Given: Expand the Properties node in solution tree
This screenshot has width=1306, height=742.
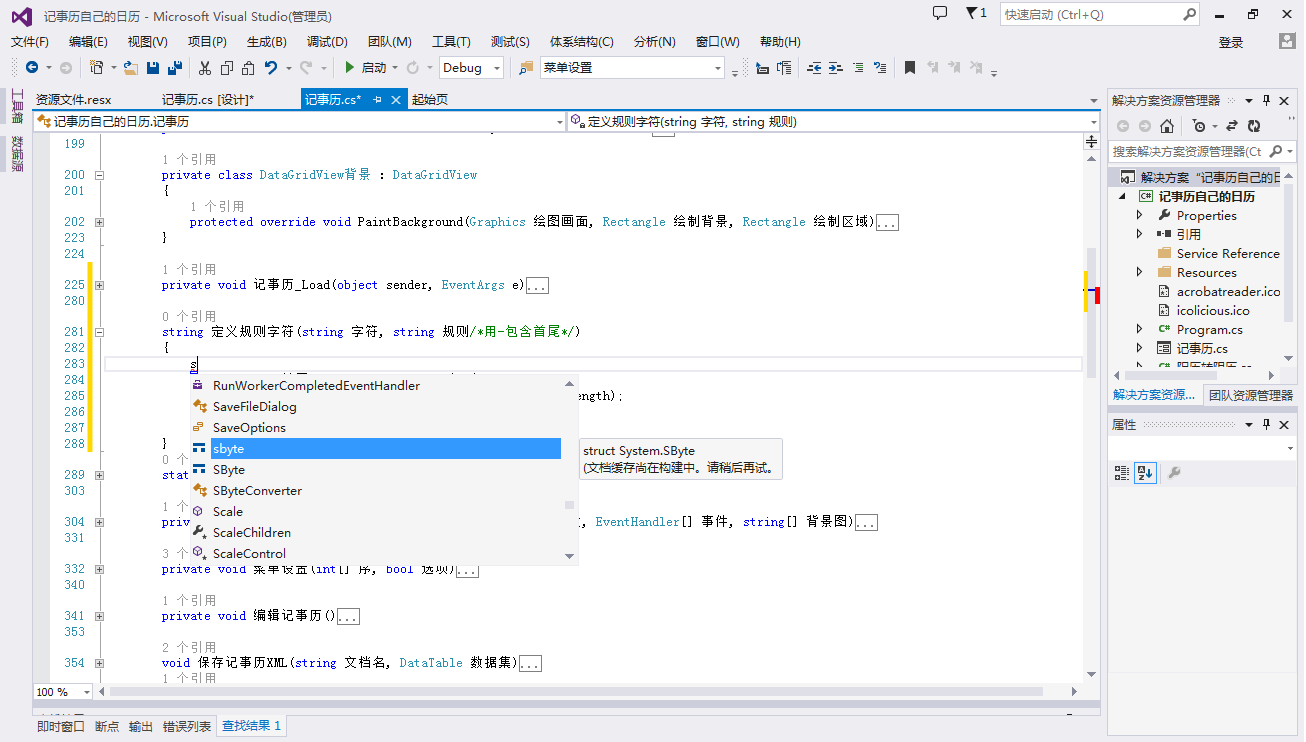Looking at the screenshot, I should coord(1139,216).
